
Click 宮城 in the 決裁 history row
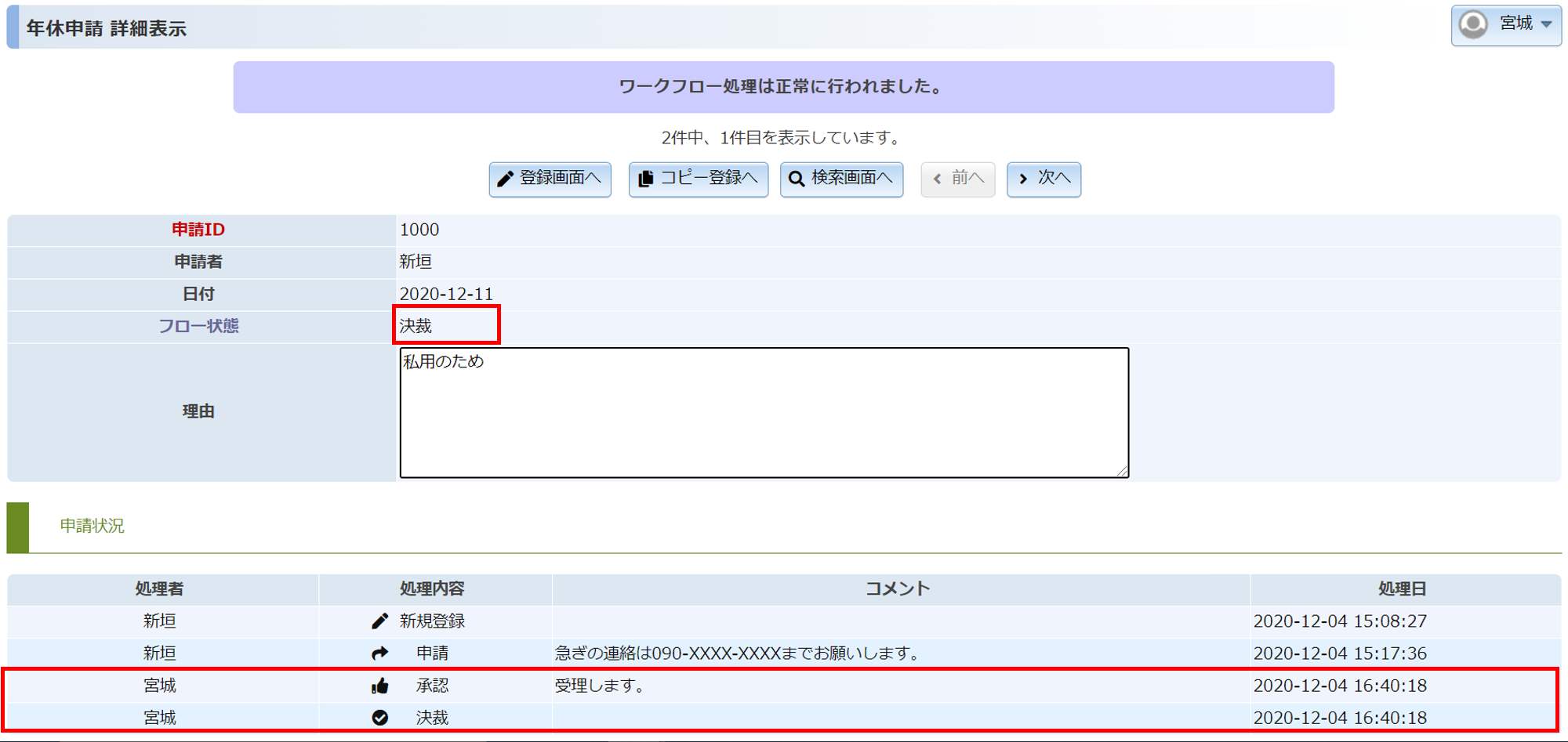pyautogui.click(x=159, y=718)
